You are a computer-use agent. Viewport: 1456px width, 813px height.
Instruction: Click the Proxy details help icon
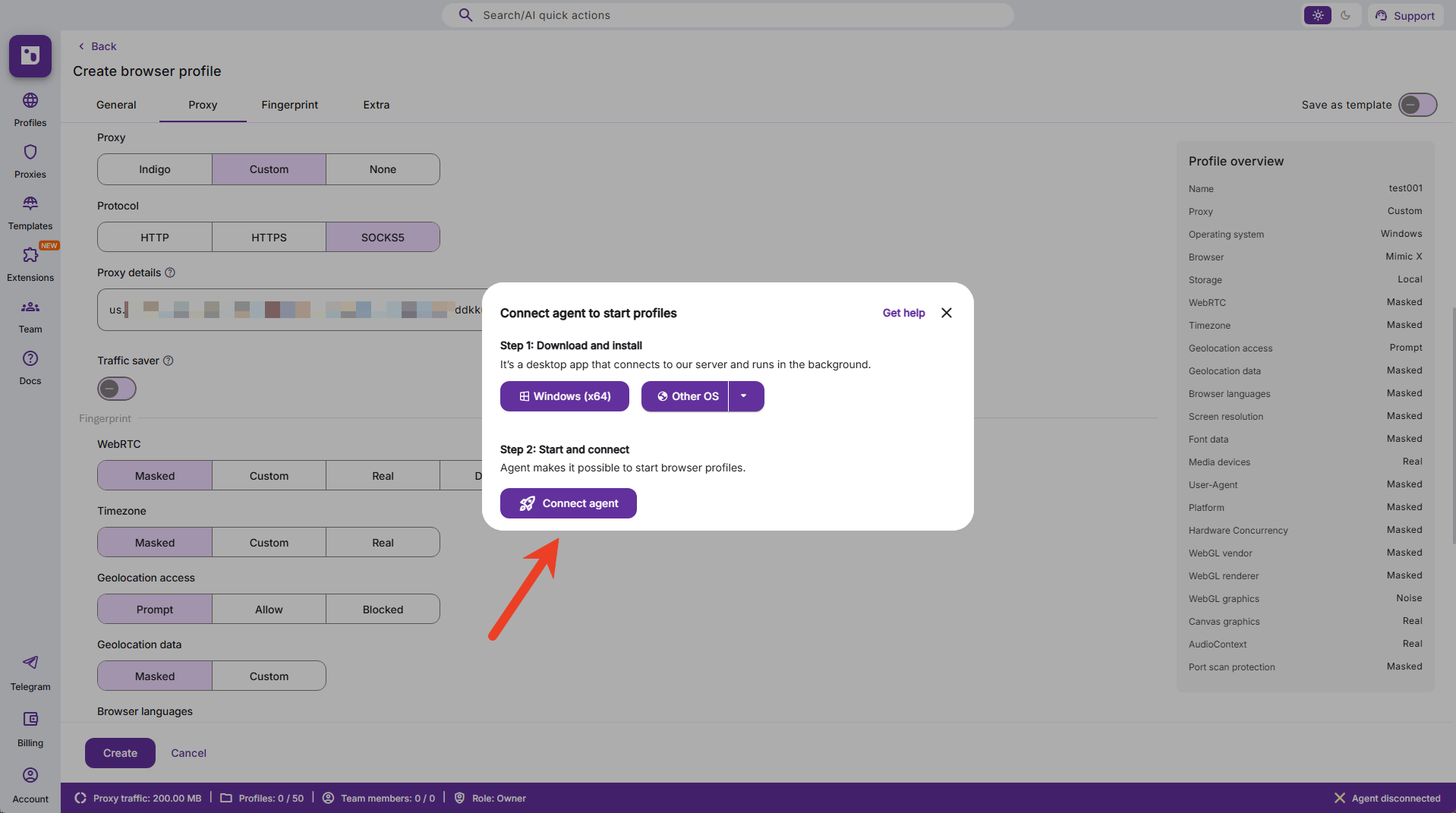click(x=170, y=273)
